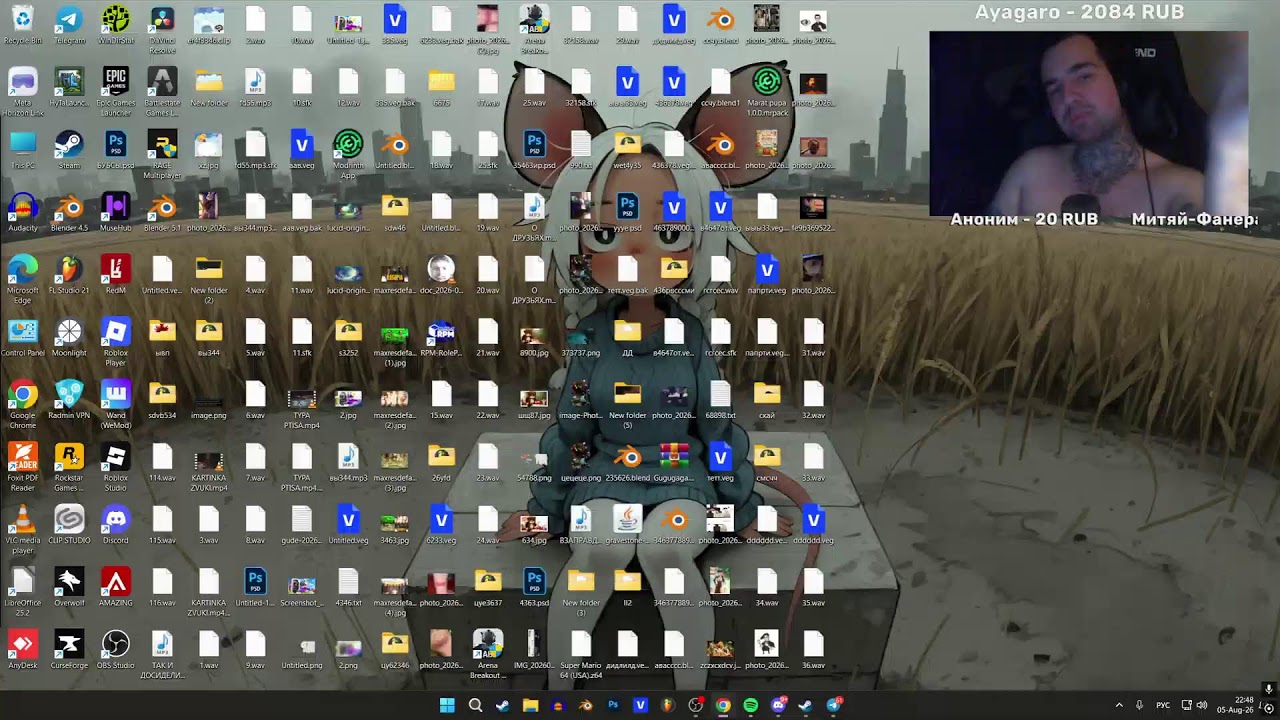Launch OBS Studio desktop shortcut
Screen dimensions: 1280x720
tap(115, 650)
